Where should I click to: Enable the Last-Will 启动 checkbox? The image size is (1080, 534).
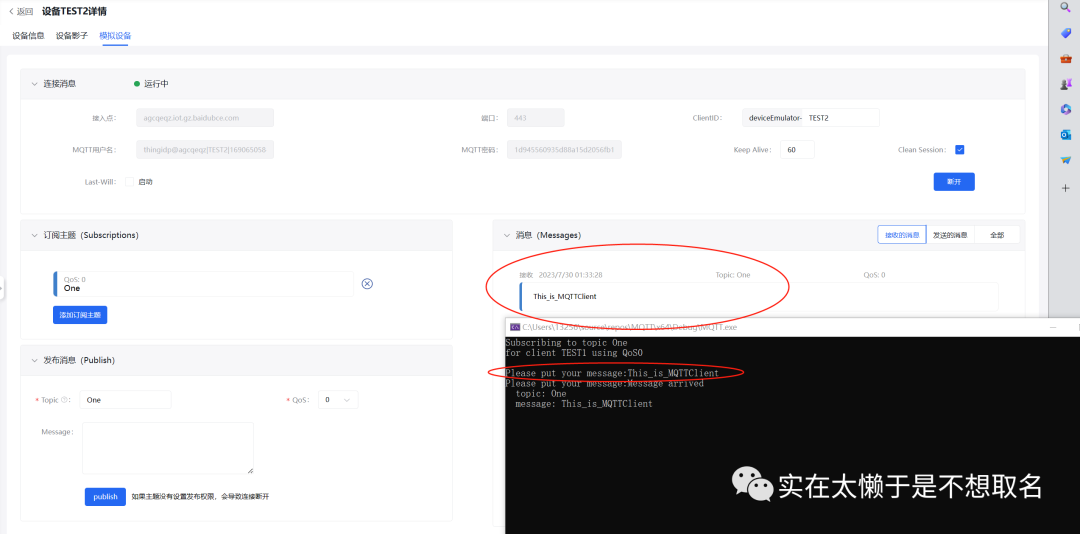pyautogui.click(x=130, y=182)
